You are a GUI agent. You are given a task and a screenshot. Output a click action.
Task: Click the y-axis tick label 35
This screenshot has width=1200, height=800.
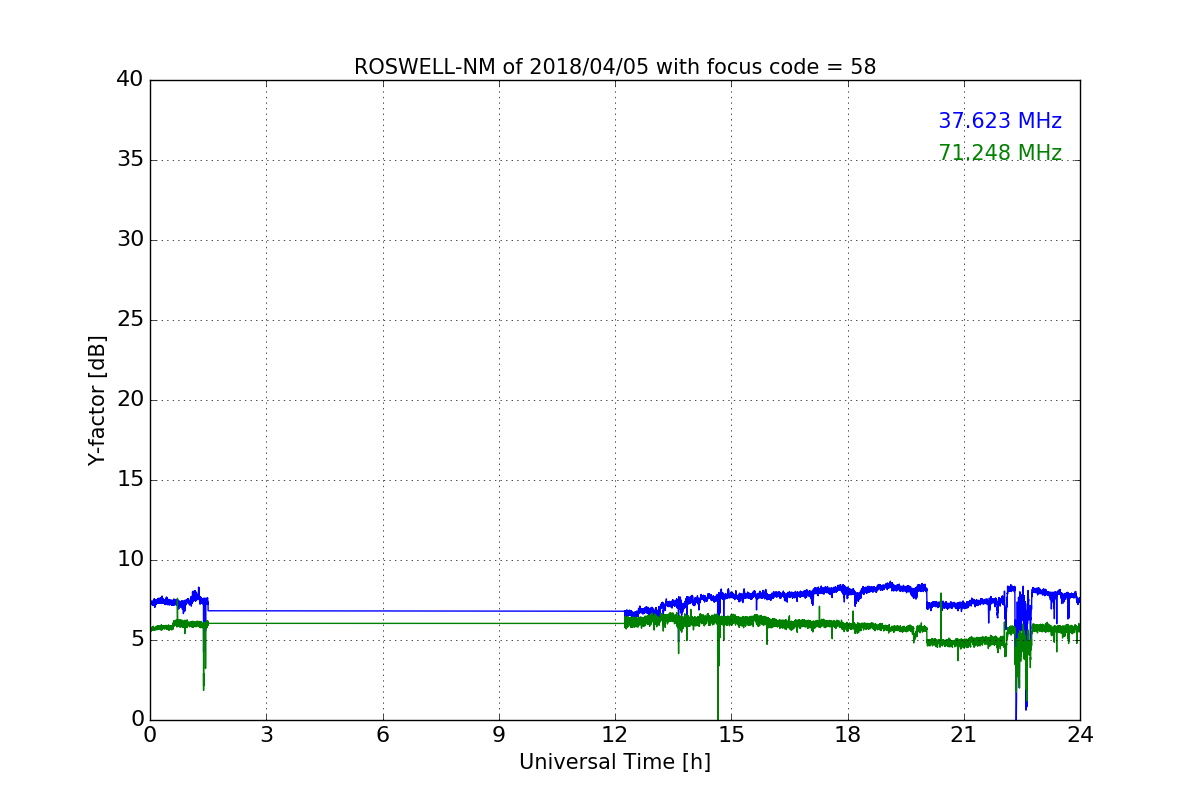130,160
